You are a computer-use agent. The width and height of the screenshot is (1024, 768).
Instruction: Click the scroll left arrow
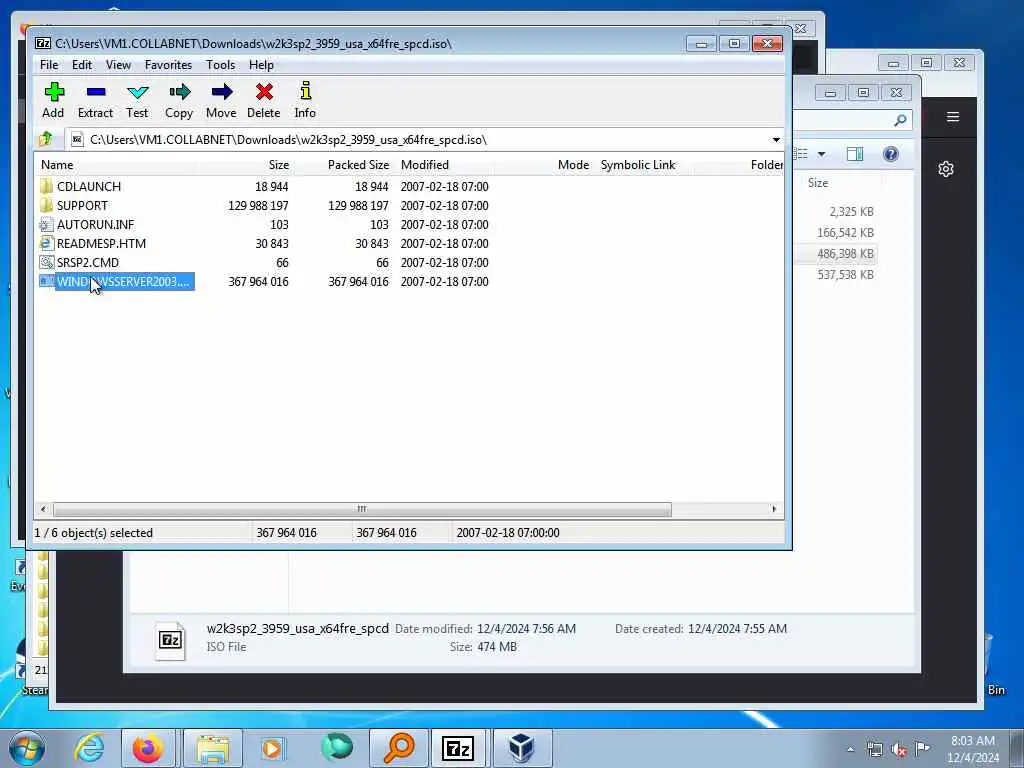coord(43,509)
